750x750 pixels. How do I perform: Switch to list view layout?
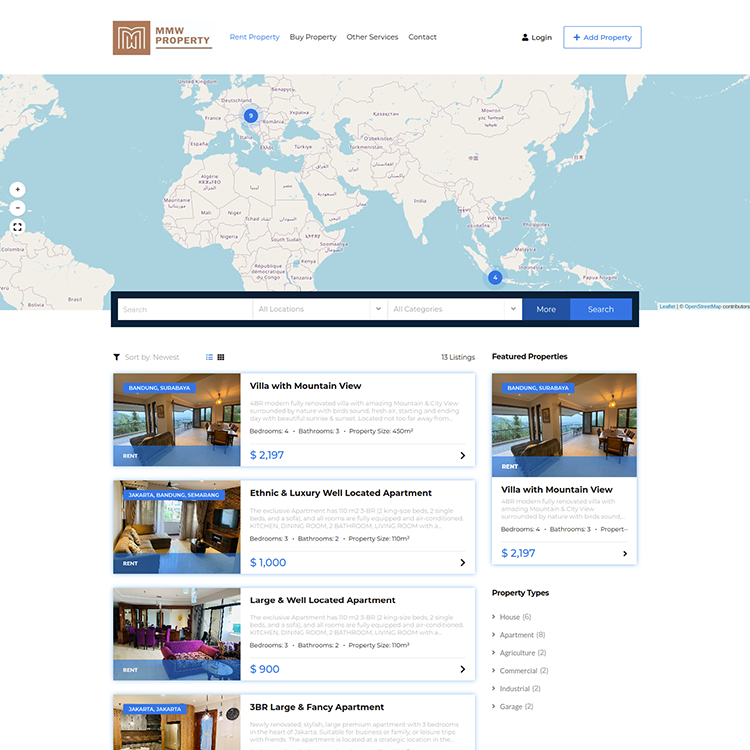tap(209, 357)
